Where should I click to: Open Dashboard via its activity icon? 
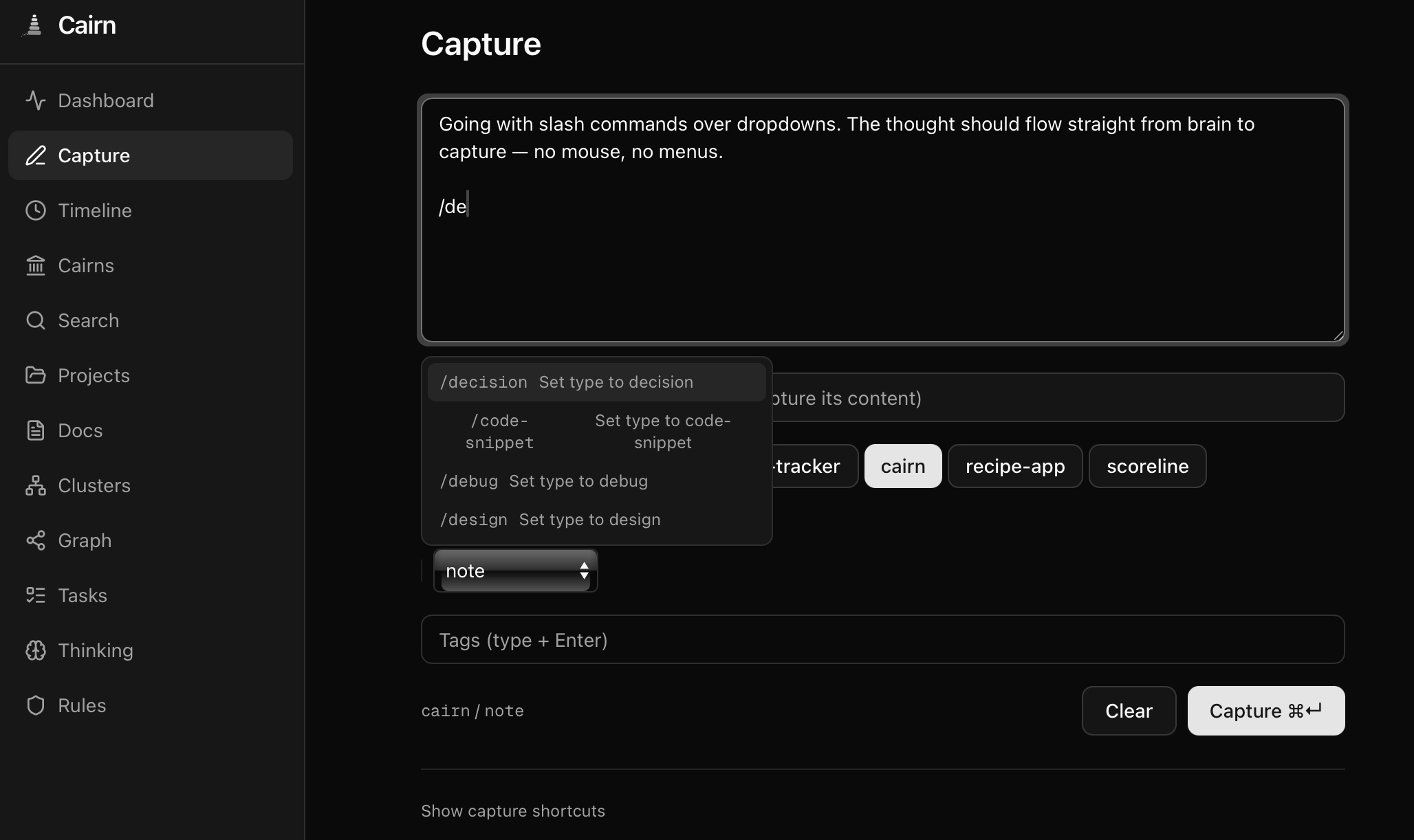(x=36, y=100)
